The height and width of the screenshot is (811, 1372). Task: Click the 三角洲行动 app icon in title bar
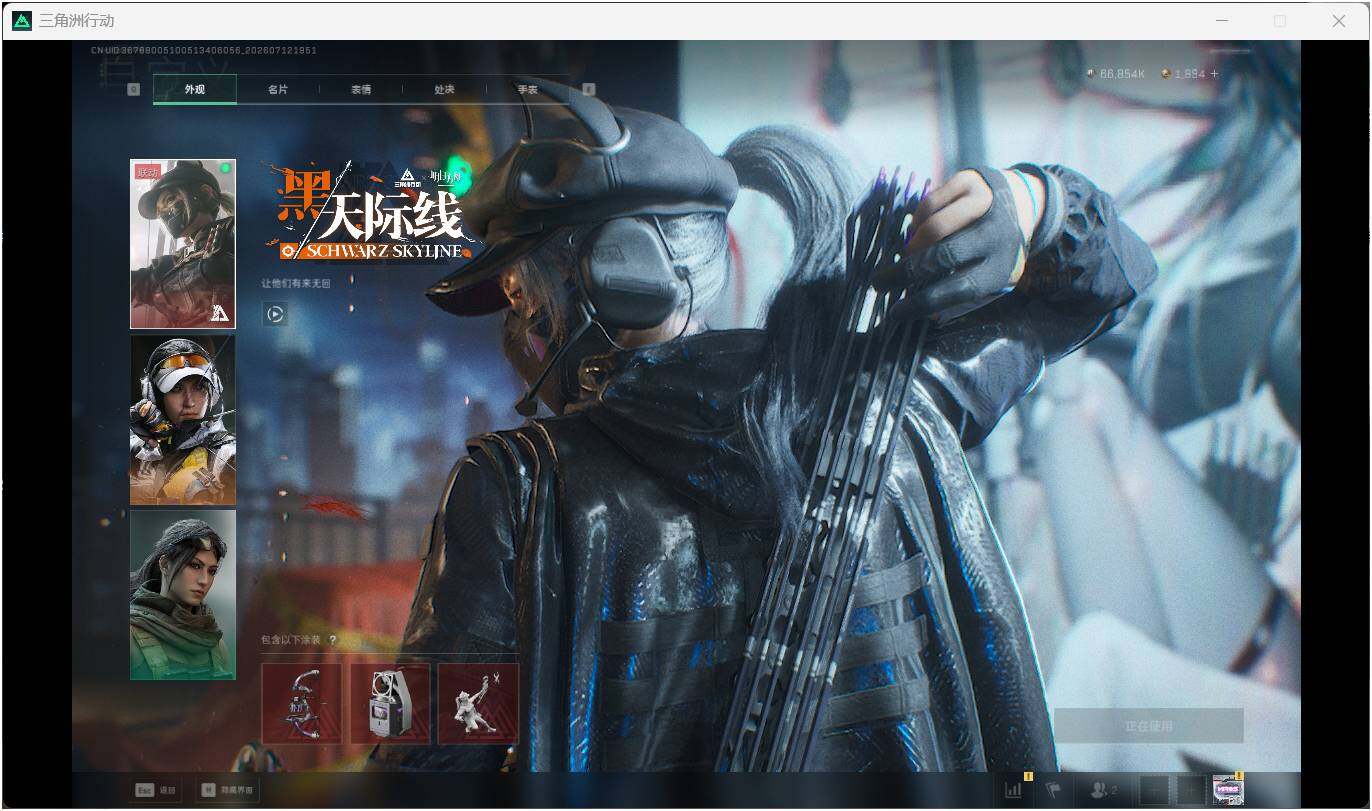pos(22,21)
